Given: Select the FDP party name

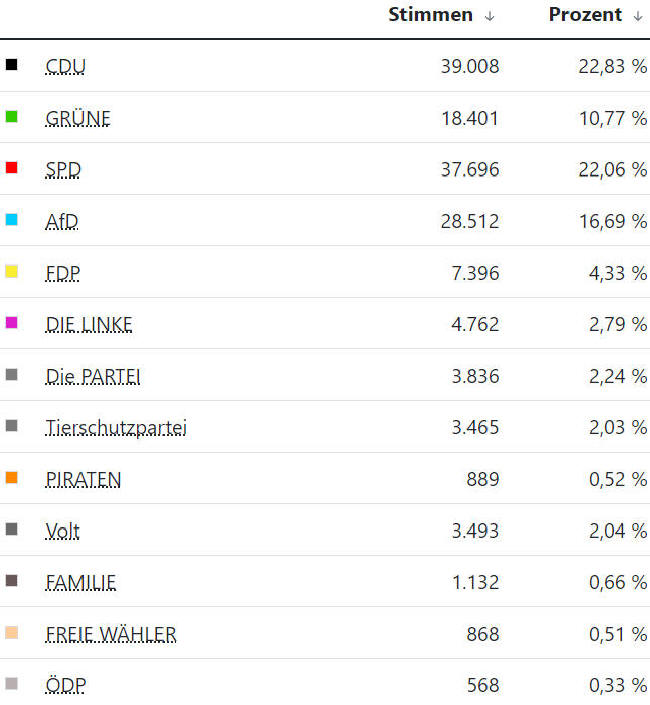Looking at the screenshot, I should click(x=62, y=273).
